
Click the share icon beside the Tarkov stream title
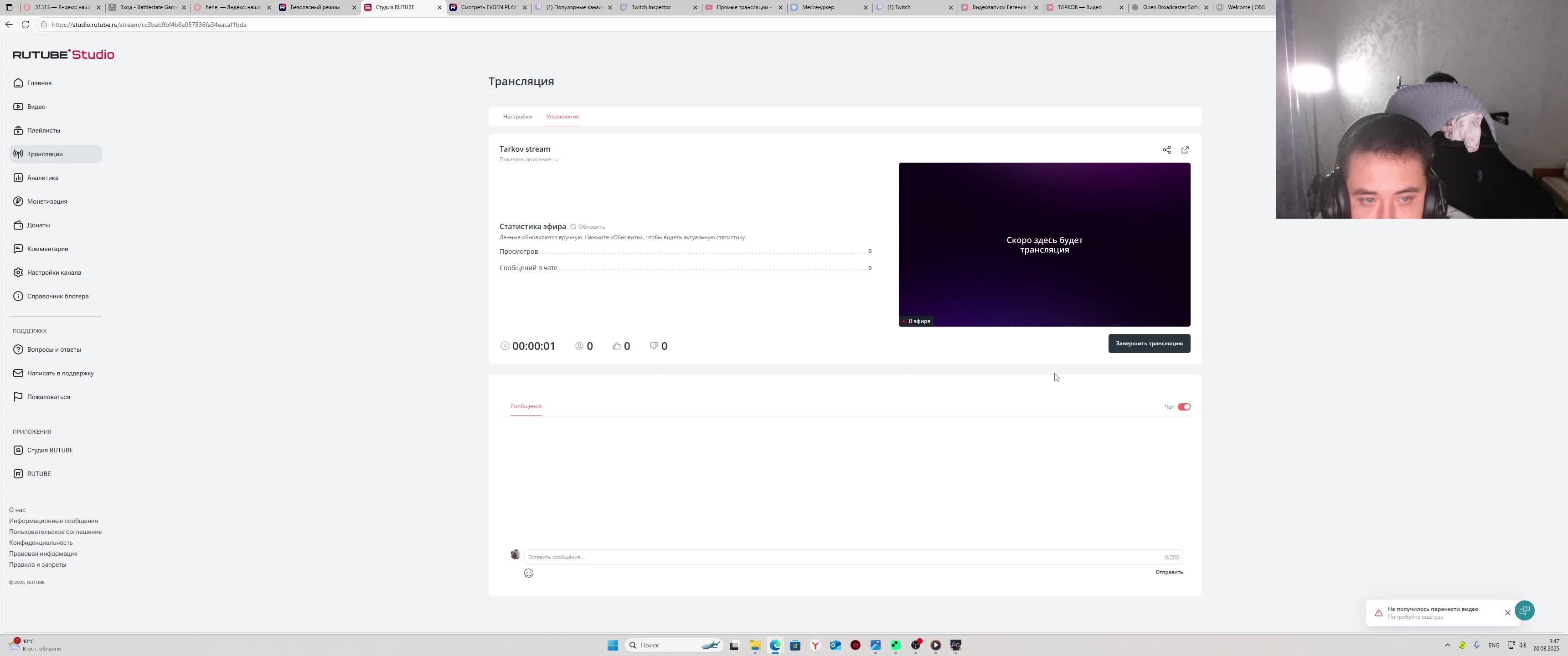coord(1166,150)
